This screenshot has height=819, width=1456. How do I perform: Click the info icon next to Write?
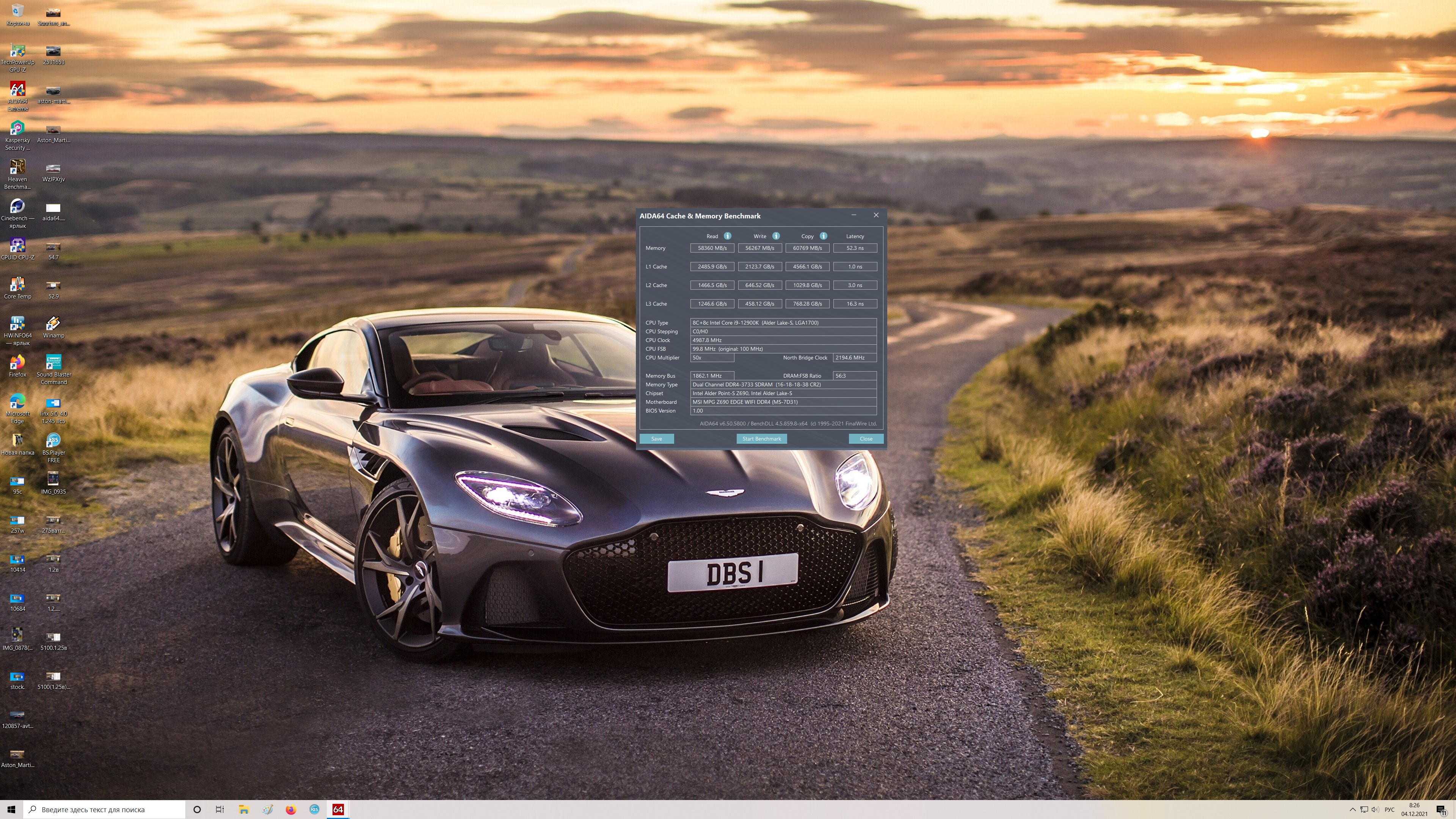tap(776, 236)
